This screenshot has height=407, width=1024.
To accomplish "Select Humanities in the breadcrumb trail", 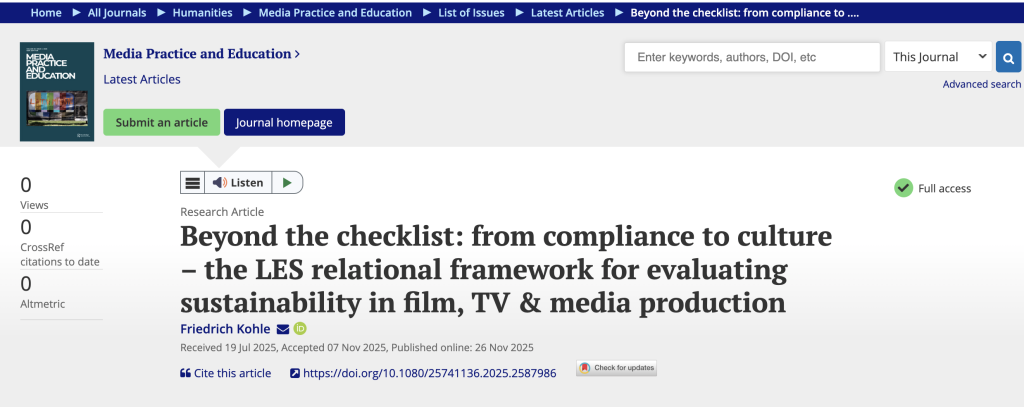I will pyautogui.click(x=205, y=13).
